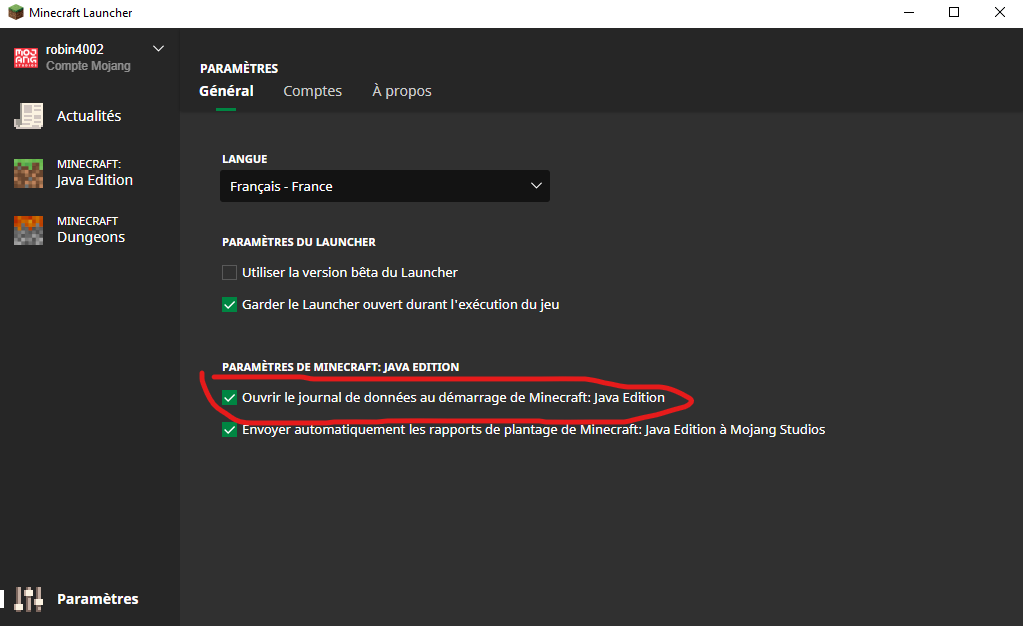The image size is (1023, 626).
Task: Maximize the Minecraft Launcher window
Action: click(954, 12)
